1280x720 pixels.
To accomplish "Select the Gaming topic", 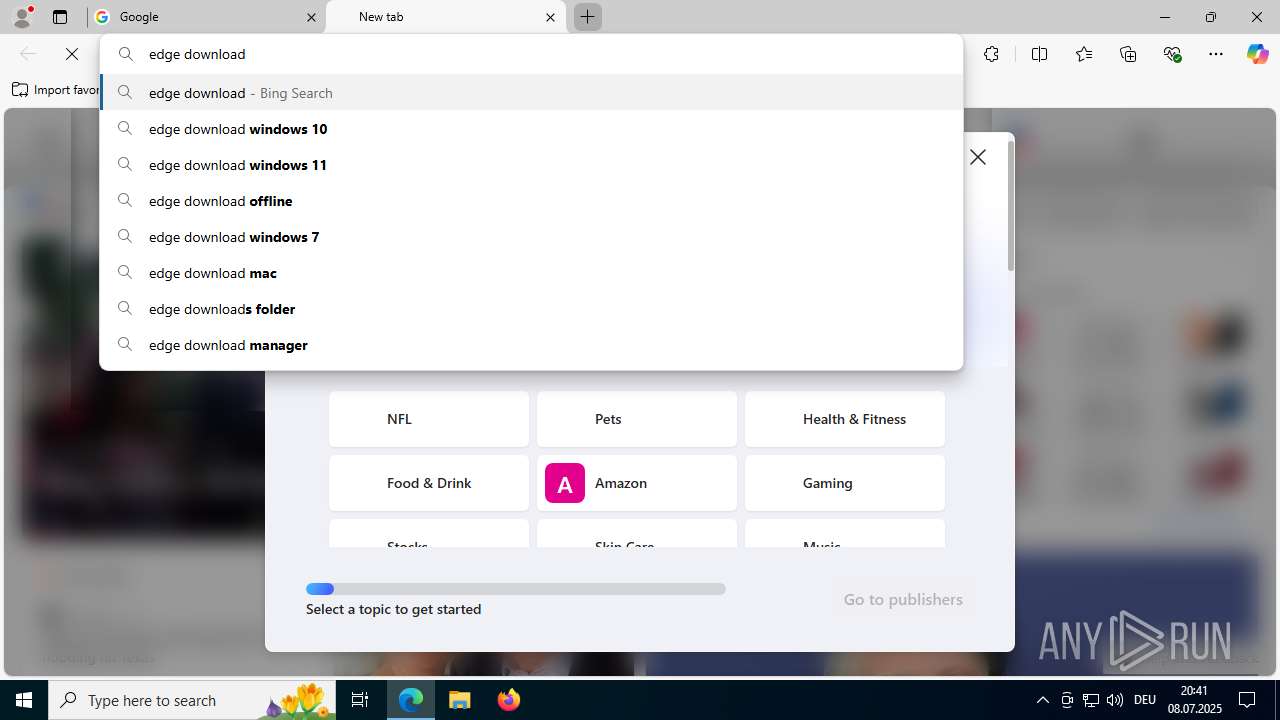I will pos(845,483).
